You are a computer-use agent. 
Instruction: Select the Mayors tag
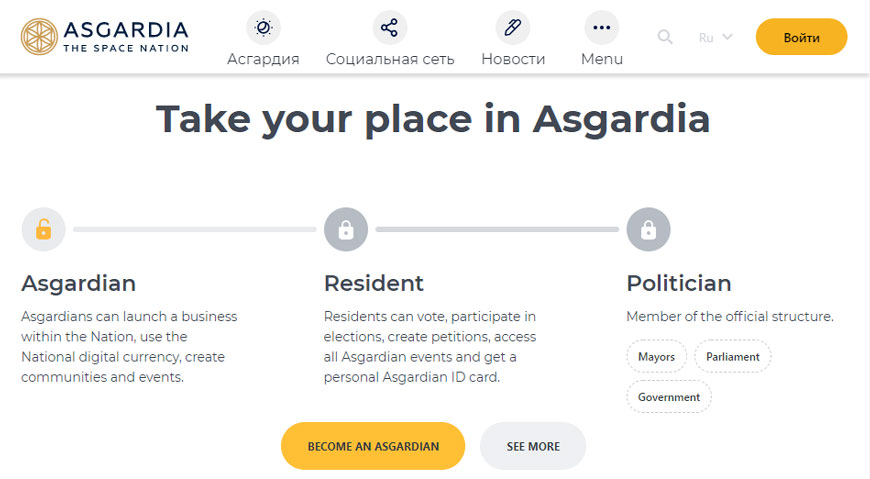656,356
